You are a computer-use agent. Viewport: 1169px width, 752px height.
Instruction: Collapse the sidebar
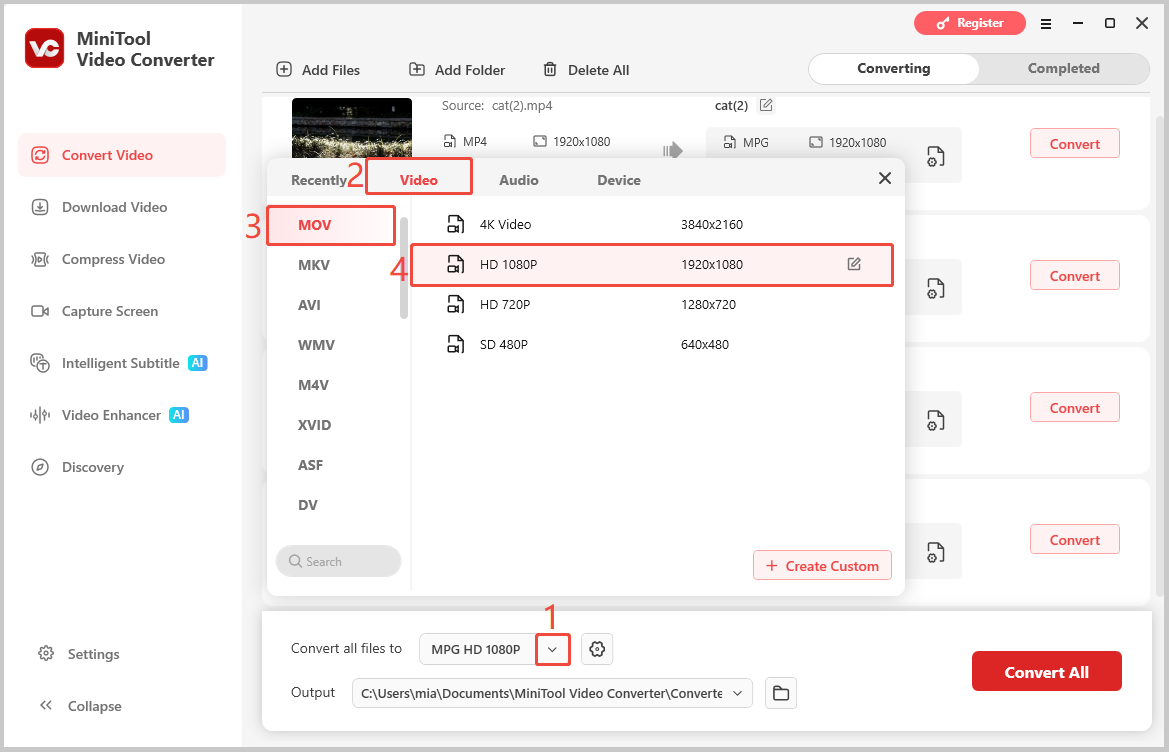[80, 706]
